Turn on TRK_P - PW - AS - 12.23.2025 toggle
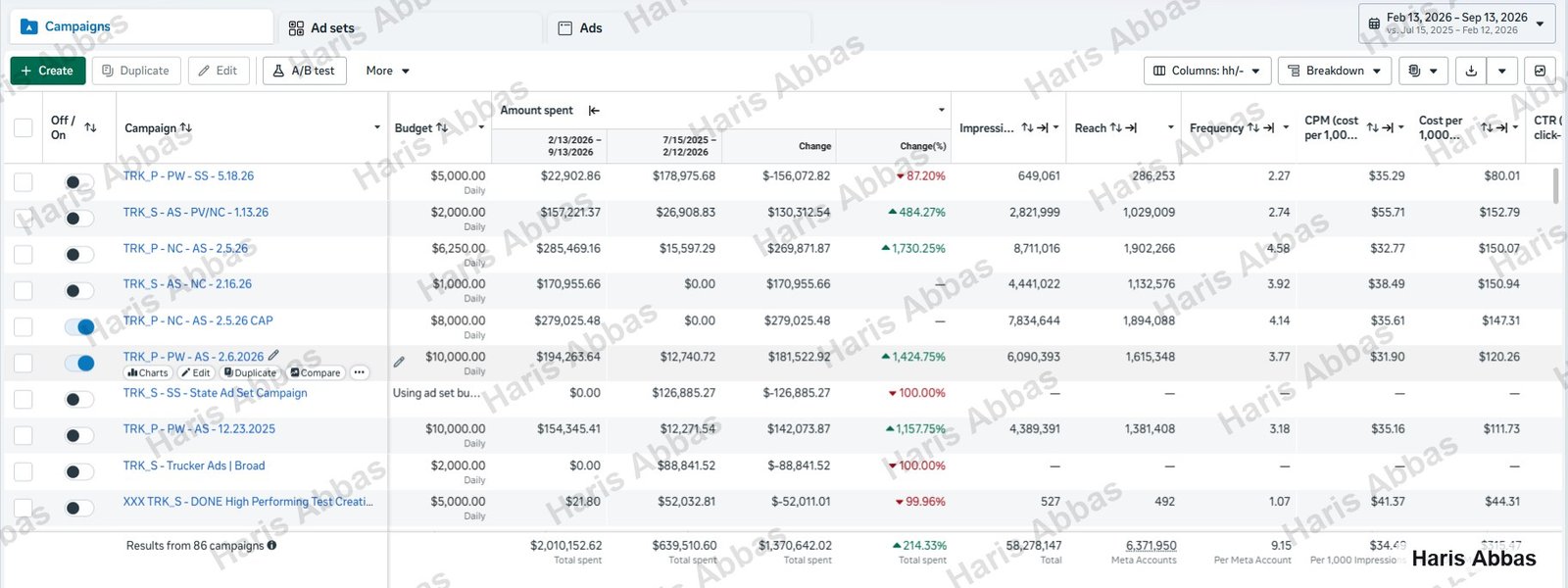 click(79, 435)
